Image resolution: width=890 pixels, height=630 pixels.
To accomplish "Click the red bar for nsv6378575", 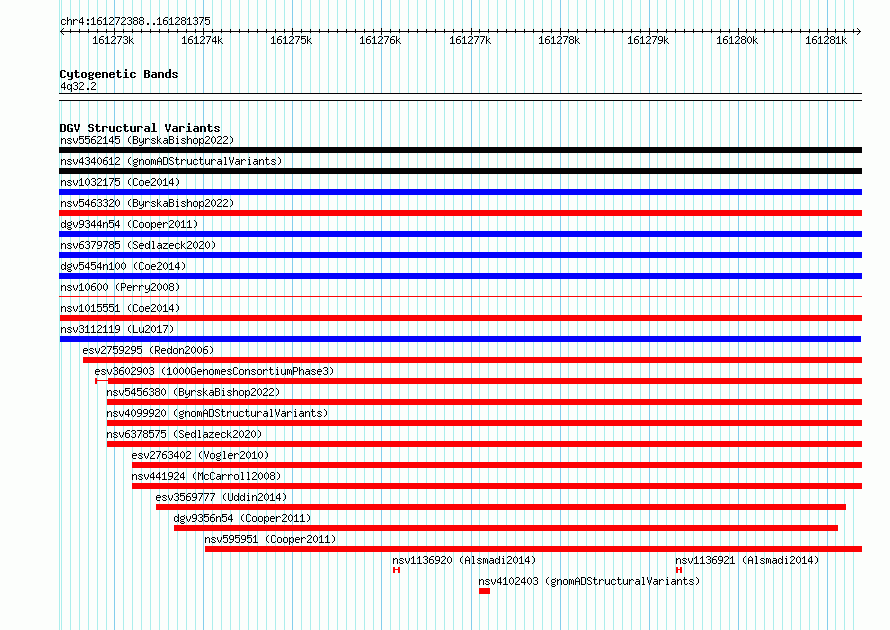I will tap(484, 444).
